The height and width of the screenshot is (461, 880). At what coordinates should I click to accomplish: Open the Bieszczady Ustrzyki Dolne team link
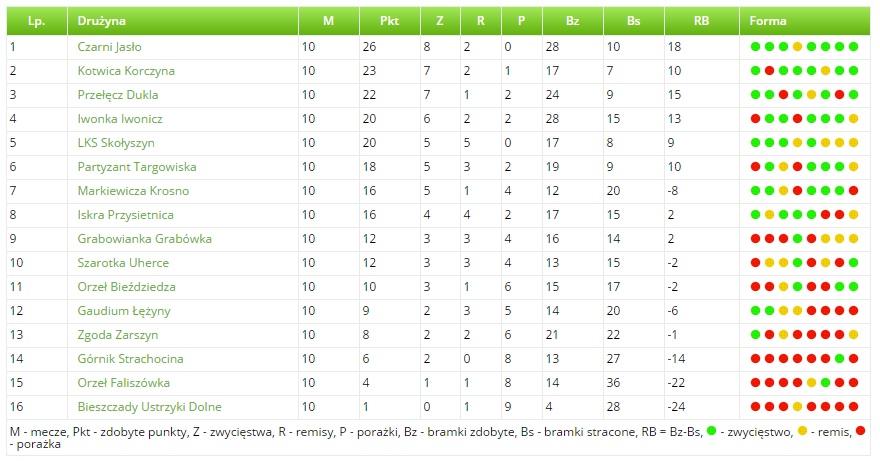[x=149, y=407]
